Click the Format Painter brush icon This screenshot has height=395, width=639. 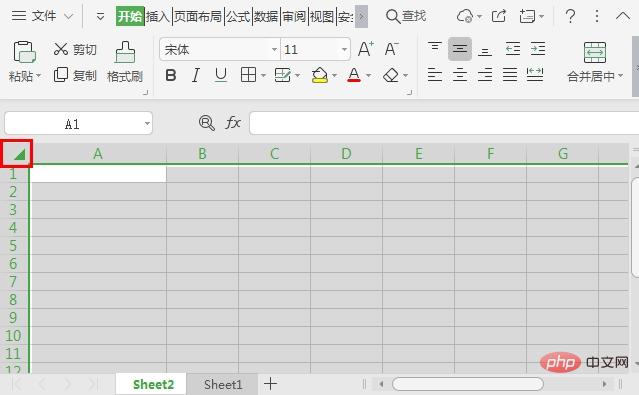(x=125, y=52)
